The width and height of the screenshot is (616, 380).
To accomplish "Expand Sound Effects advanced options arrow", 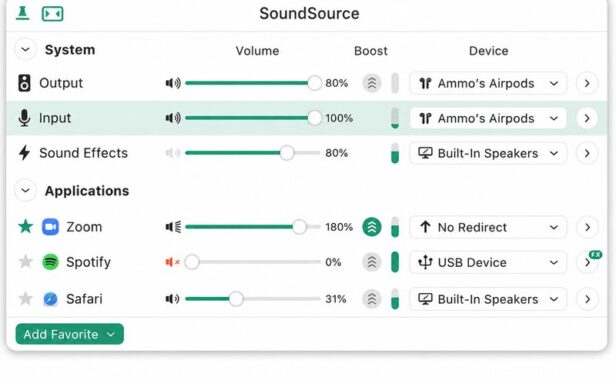I will coord(587,153).
